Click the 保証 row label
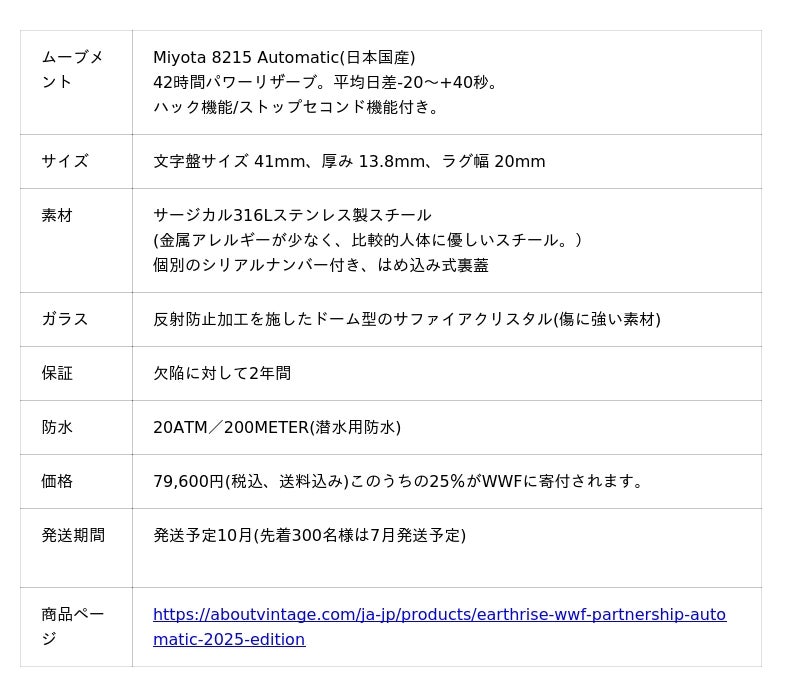 (57, 374)
